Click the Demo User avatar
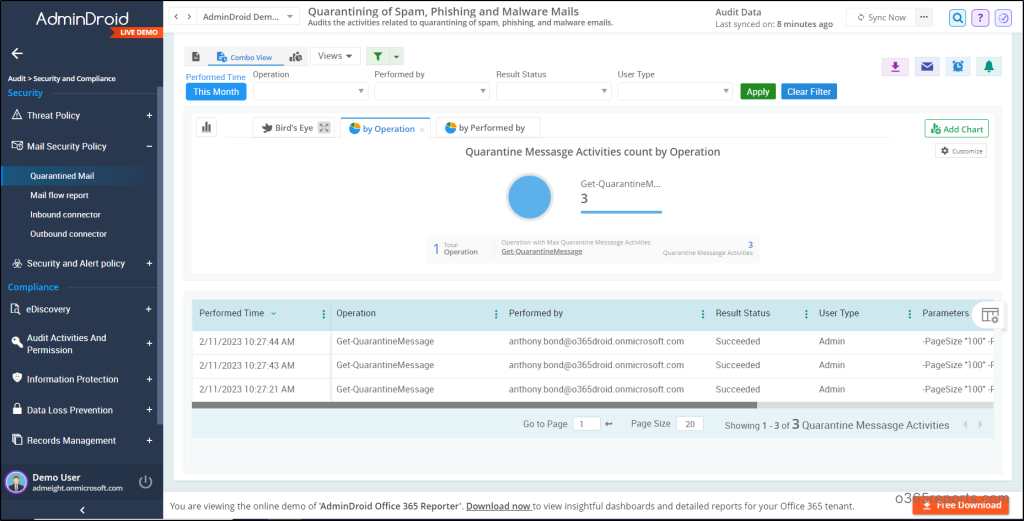Image resolution: width=1024 pixels, height=521 pixels. [x=16, y=482]
